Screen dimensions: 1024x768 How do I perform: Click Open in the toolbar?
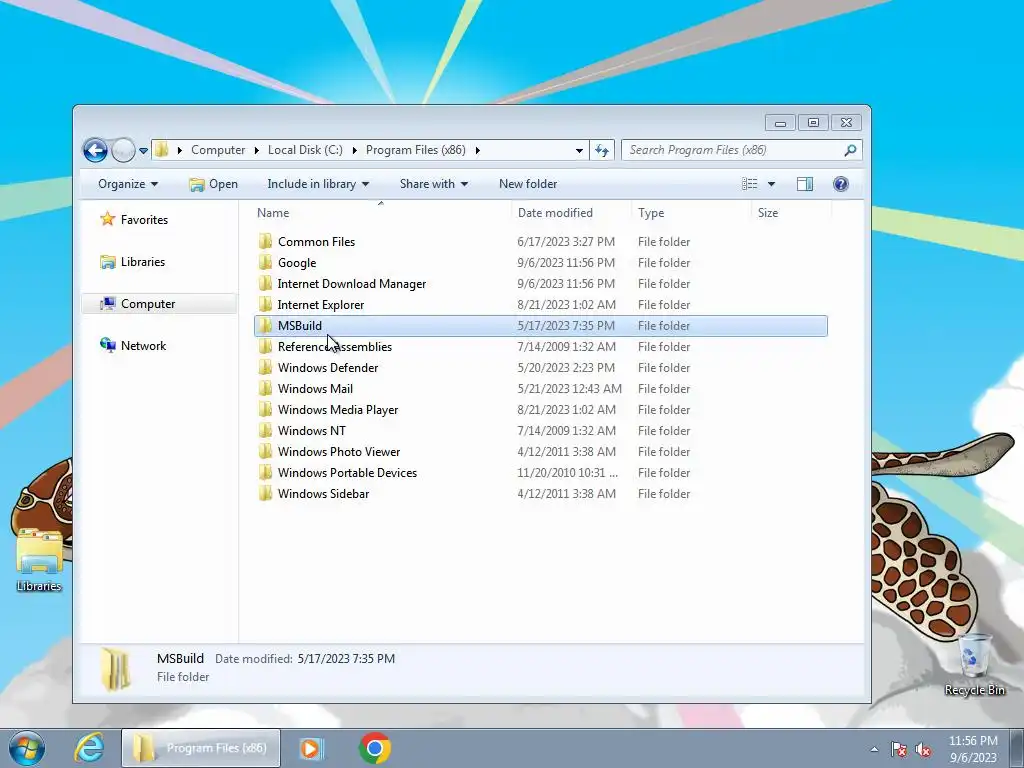point(214,184)
